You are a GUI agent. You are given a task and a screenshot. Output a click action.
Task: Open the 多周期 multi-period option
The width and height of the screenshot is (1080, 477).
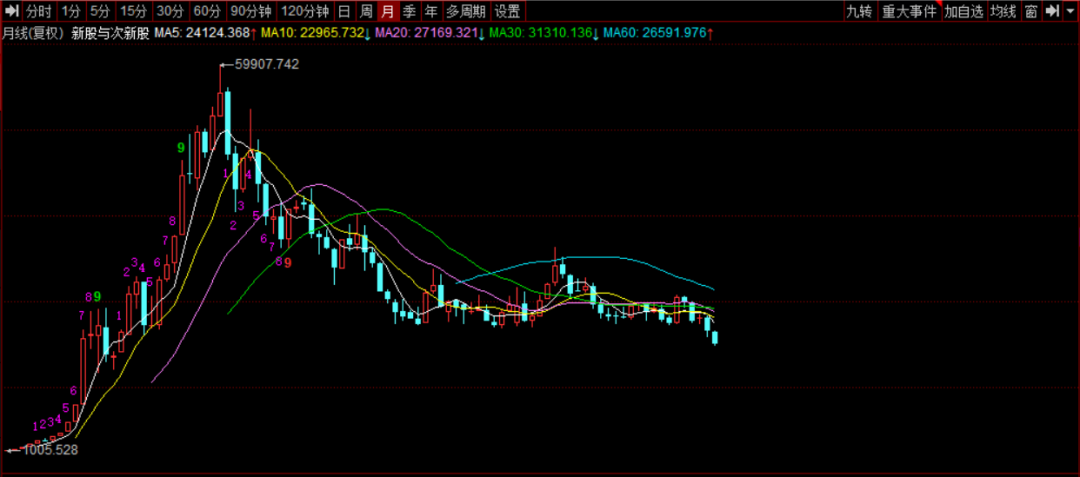tap(465, 12)
